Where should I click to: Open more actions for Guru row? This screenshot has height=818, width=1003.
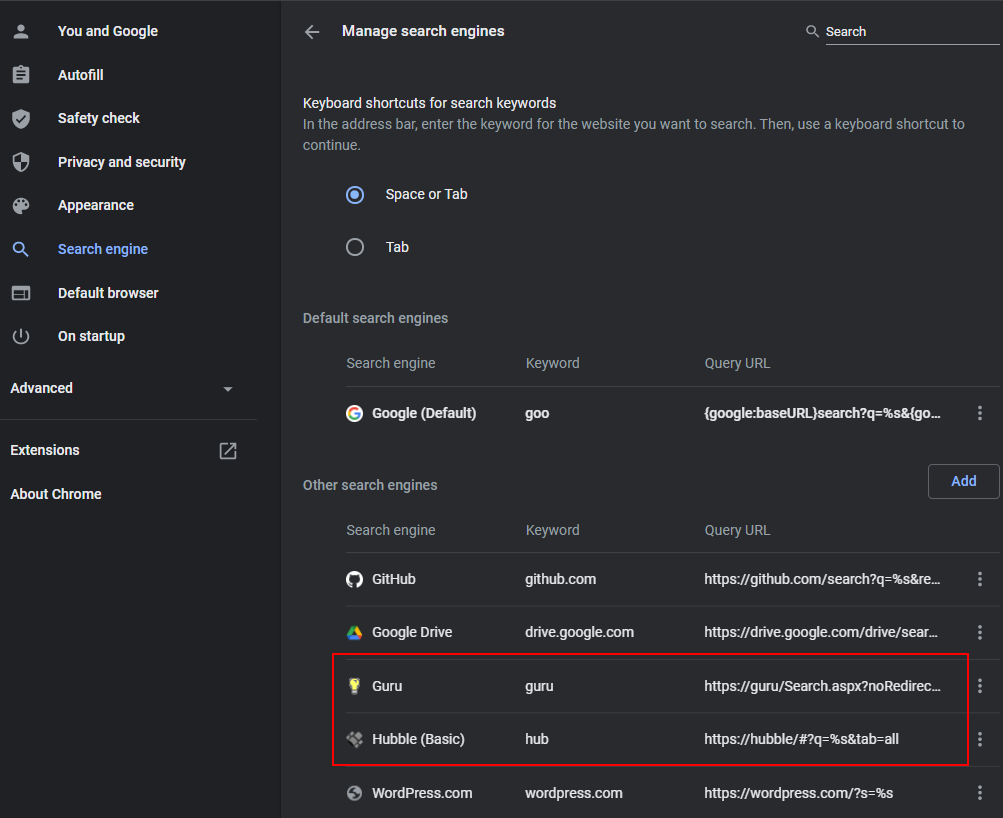click(x=979, y=686)
